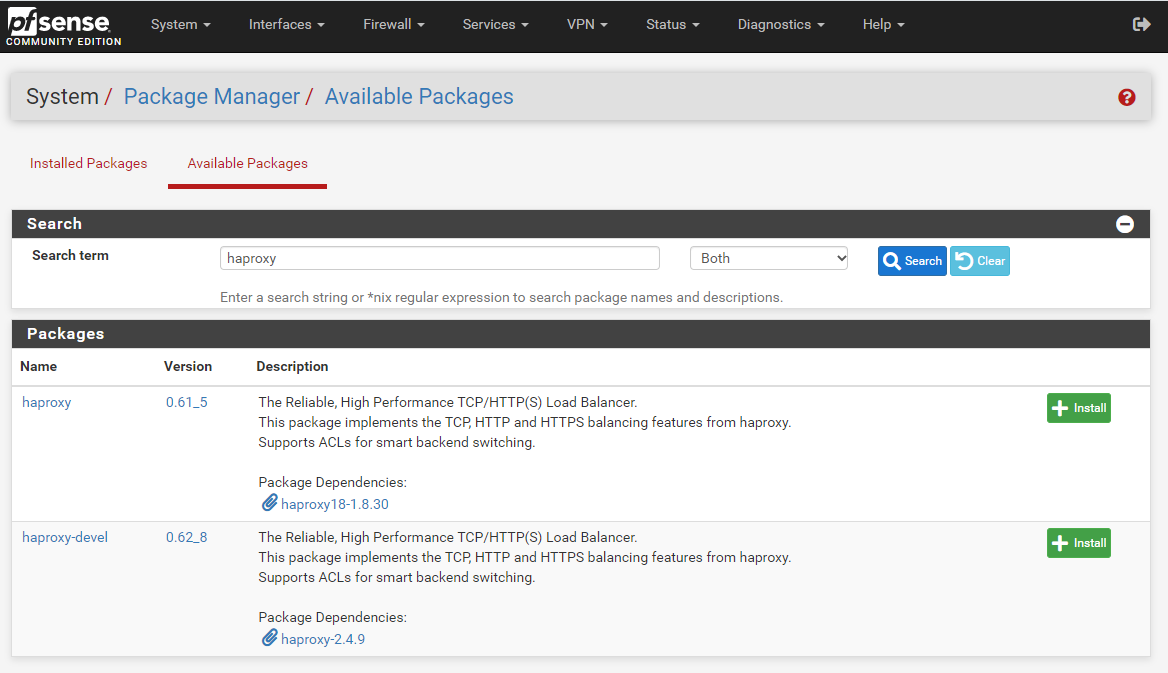1168x673 pixels.
Task: Click the Packages panel heading
Action: click(x=66, y=334)
